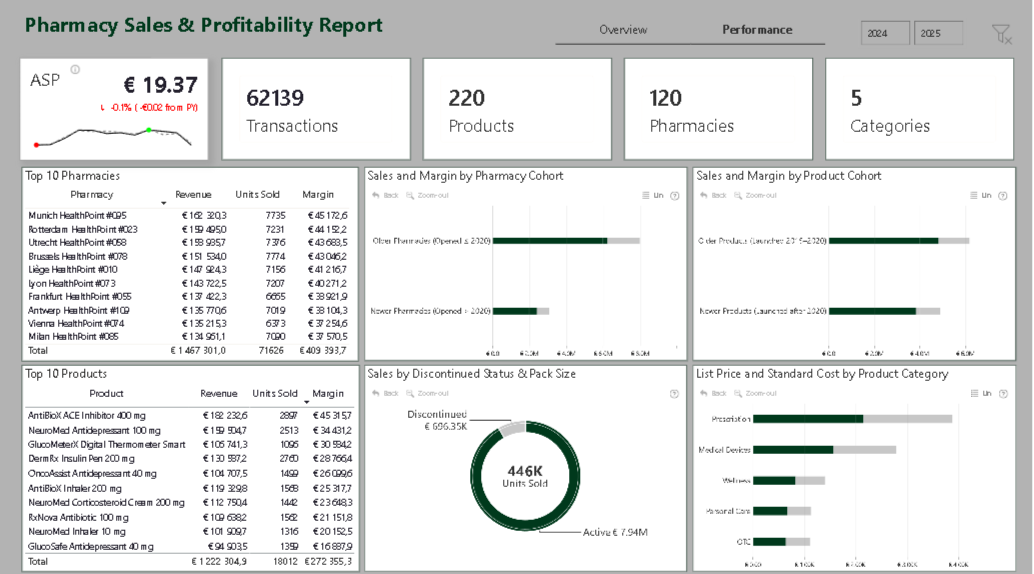Image resolution: width=1034 pixels, height=574 pixels.
Task: Select the Performance tab
Action: [757, 30]
